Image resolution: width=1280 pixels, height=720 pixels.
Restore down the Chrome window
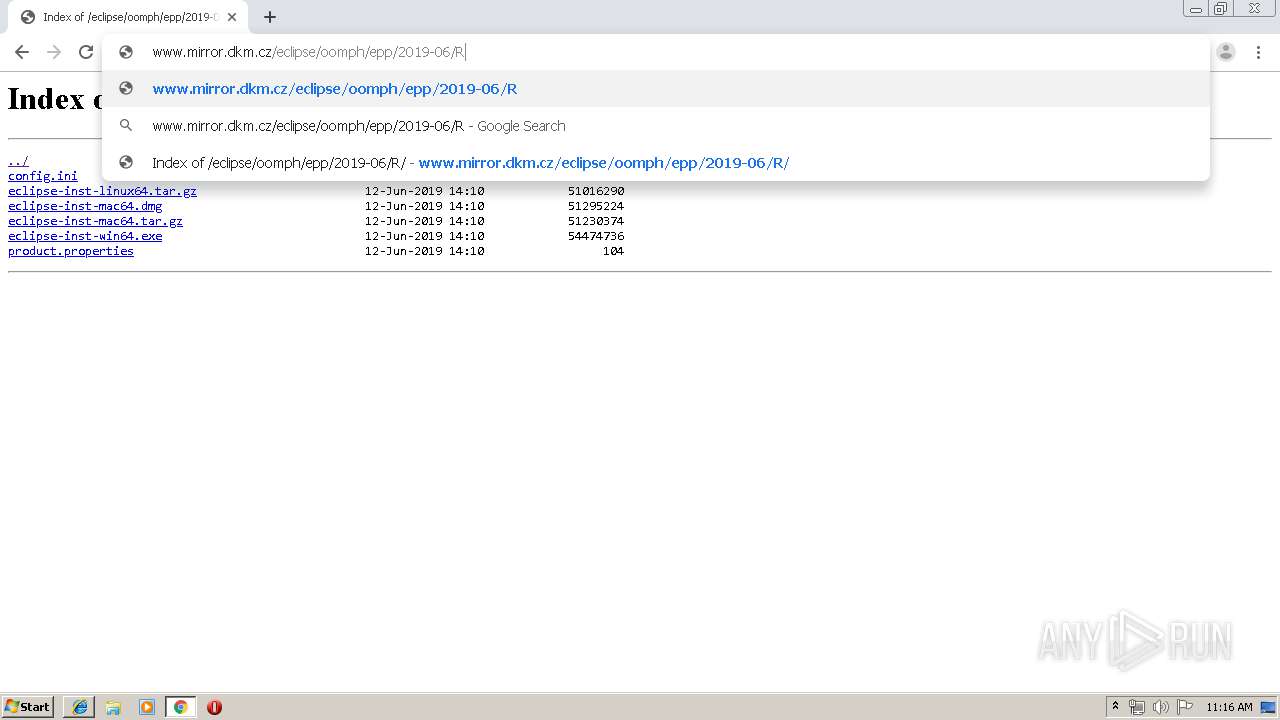point(1221,8)
